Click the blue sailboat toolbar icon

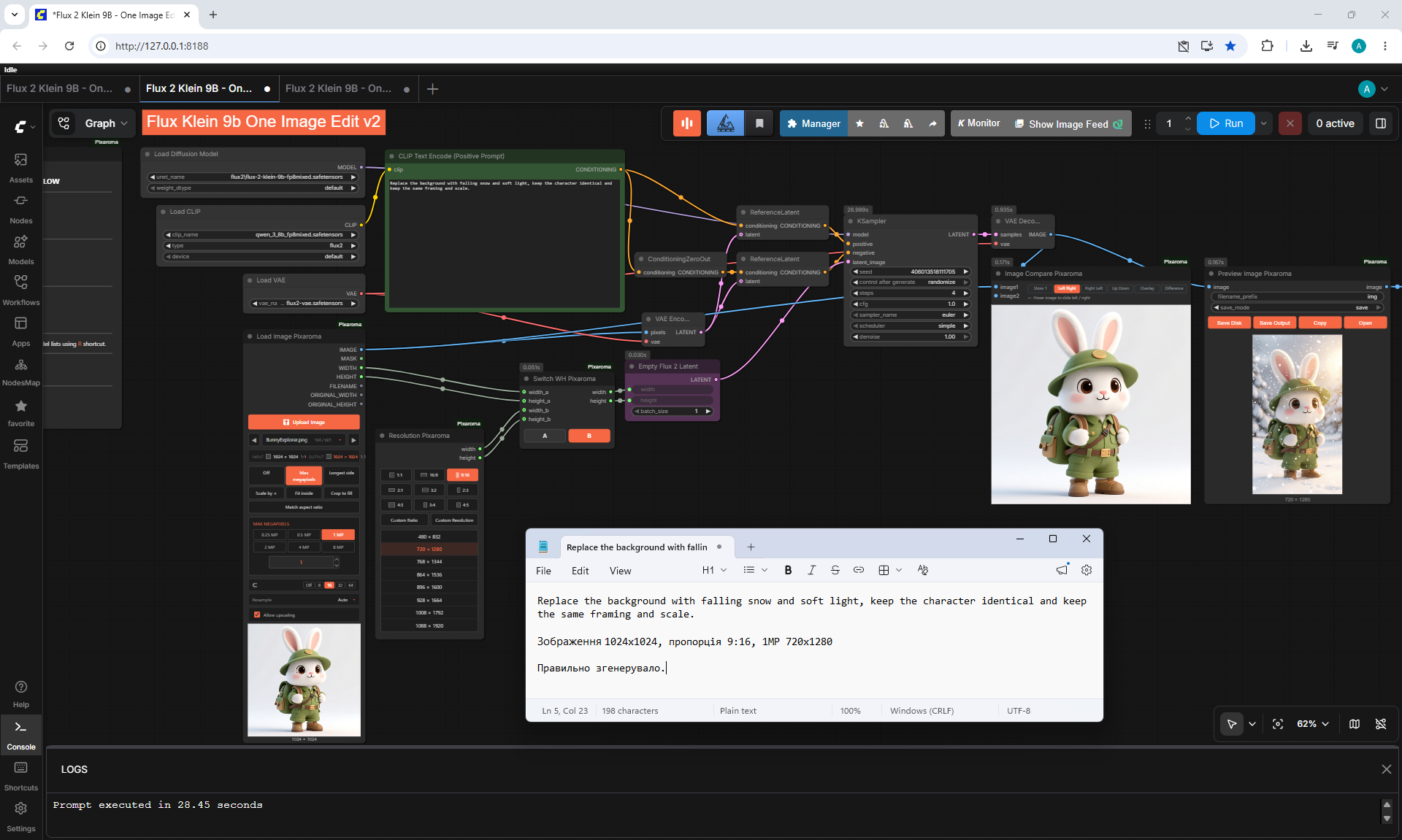[x=725, y=123]
